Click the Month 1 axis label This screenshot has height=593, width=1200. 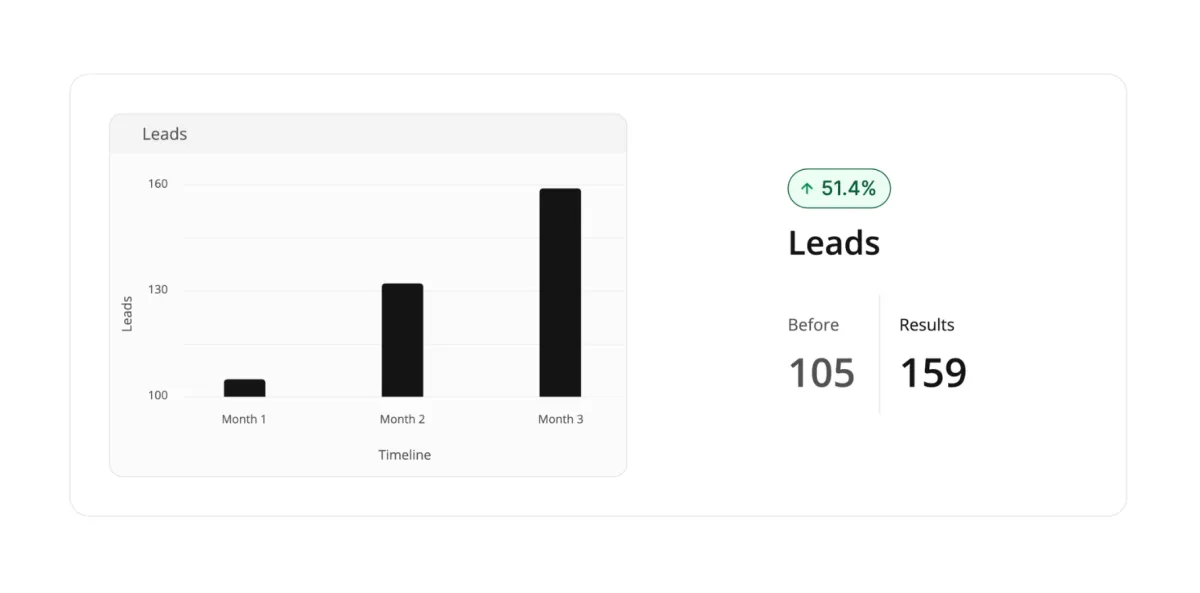tap(244, 419)
